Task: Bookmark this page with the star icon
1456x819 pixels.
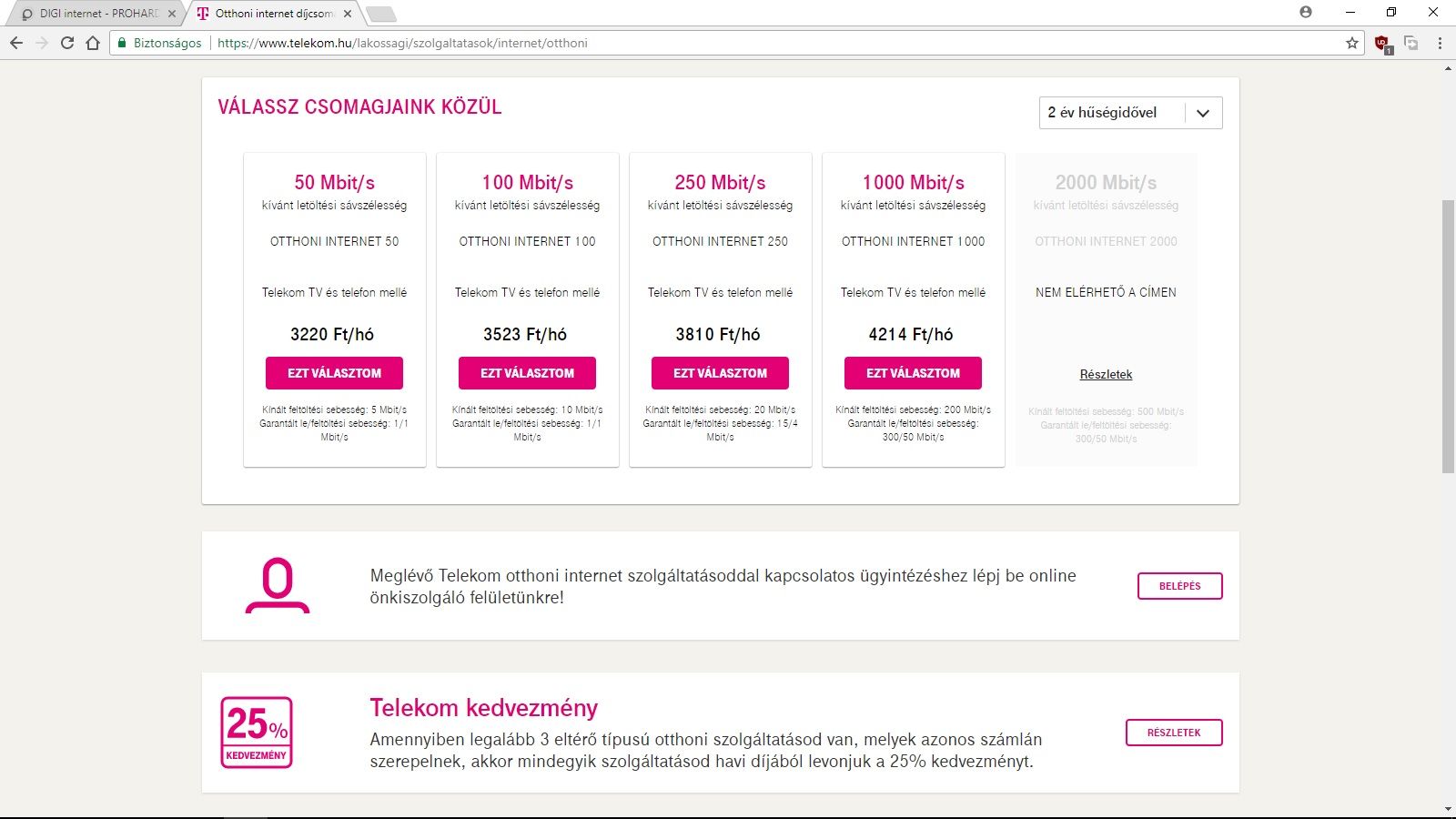Action: click(x=1351, y=43)
